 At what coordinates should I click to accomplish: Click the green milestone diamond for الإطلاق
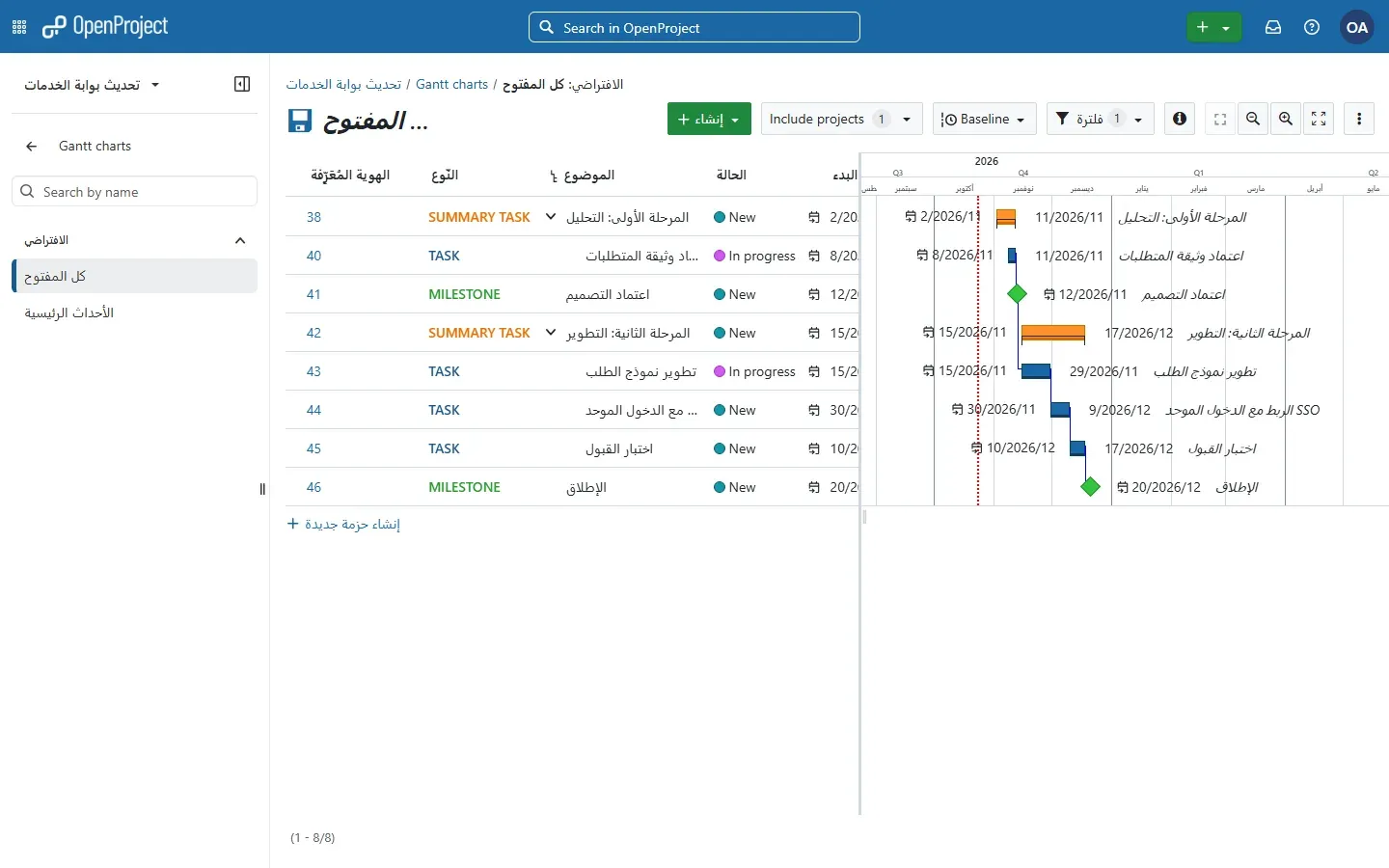tap(1091, 487)
